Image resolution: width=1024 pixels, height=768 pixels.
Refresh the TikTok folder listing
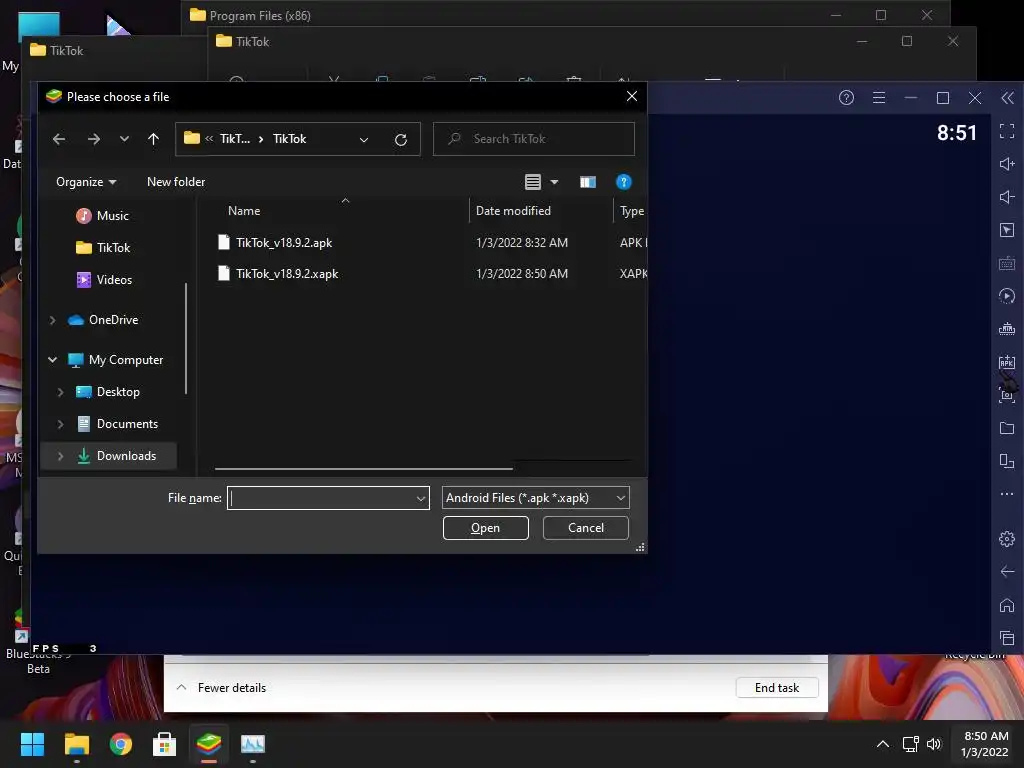(x=401, y=139)
